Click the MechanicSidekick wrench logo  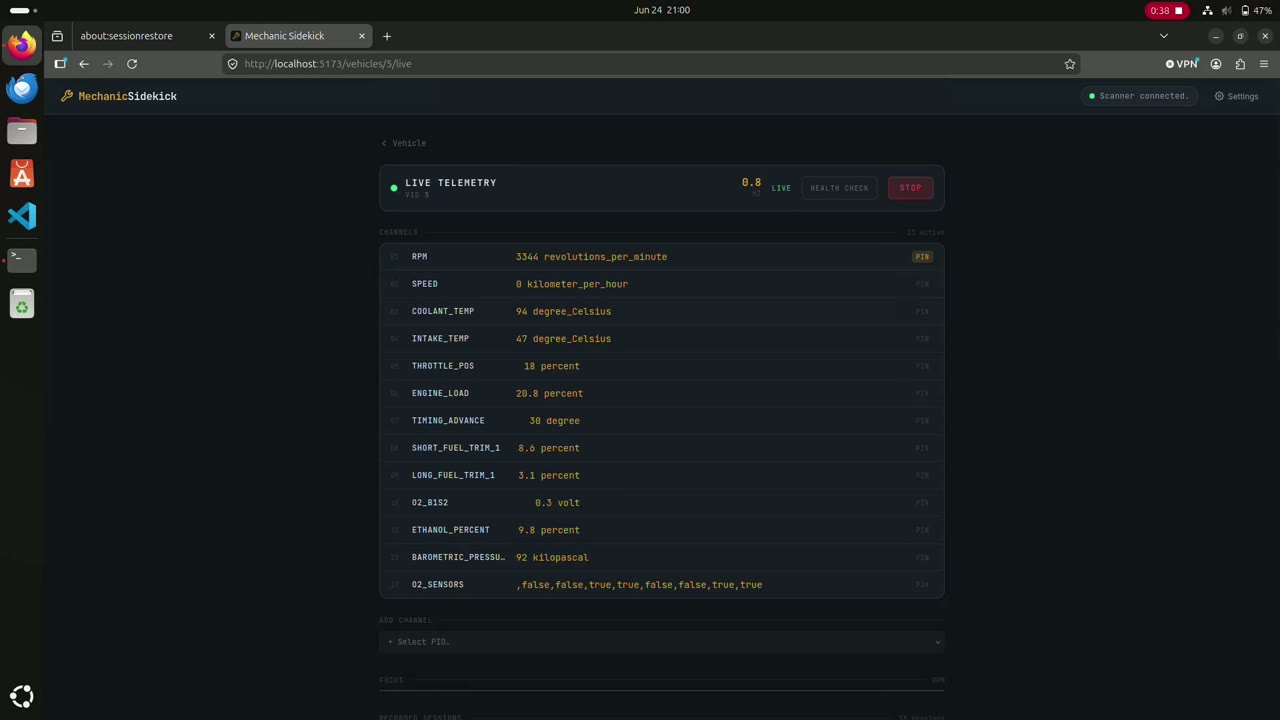pos(67,96)
